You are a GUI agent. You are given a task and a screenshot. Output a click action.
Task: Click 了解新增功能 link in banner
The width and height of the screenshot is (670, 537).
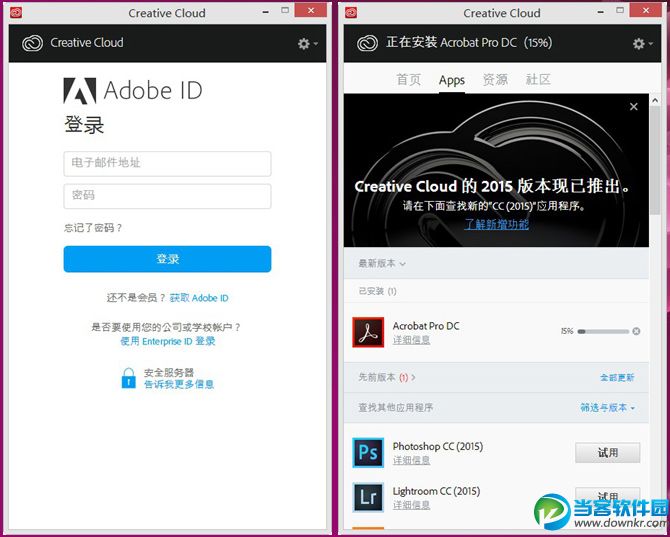(497, 224)
